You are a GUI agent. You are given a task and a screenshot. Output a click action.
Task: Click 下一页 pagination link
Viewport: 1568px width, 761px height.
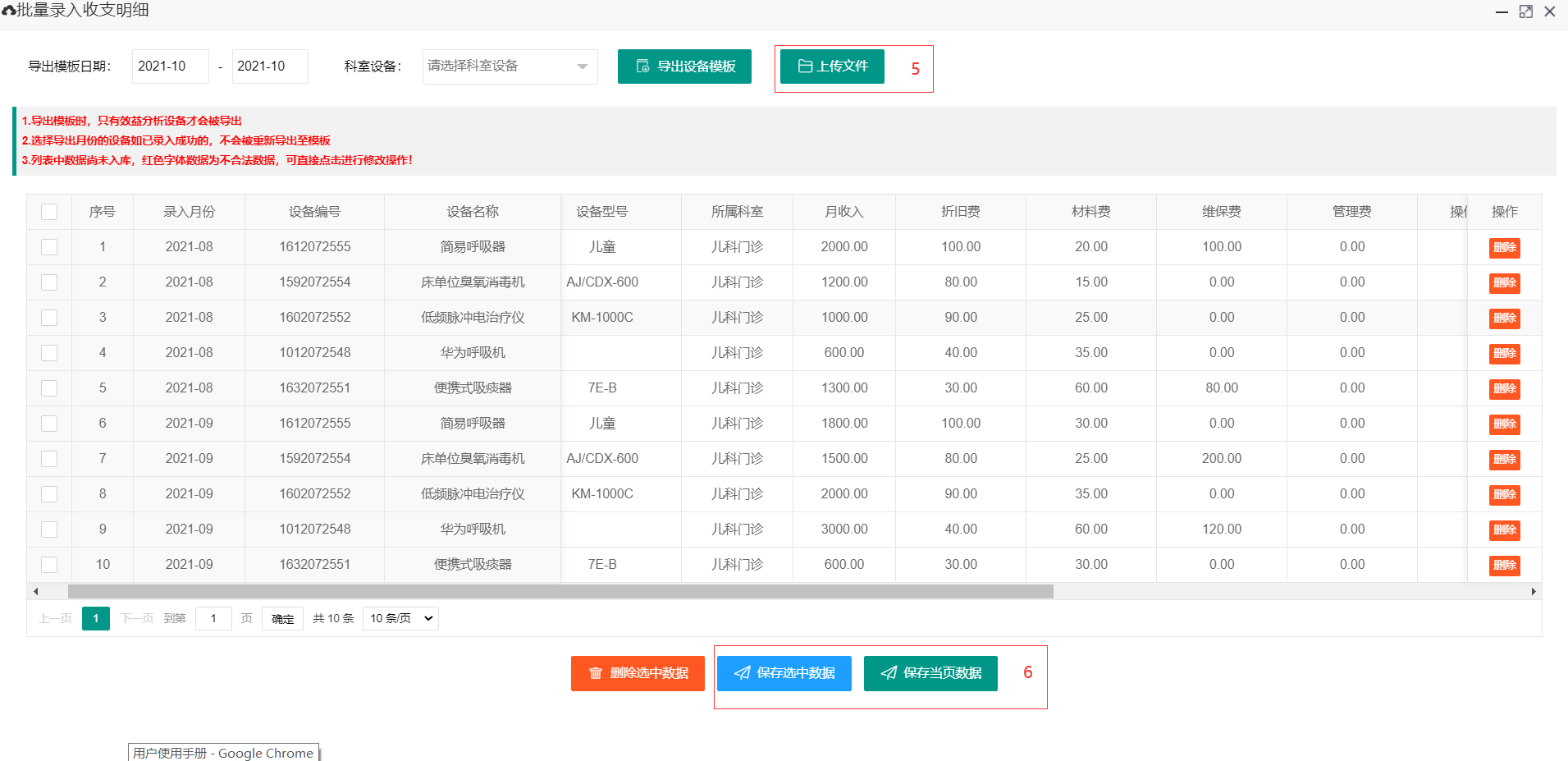coord(137,618)
